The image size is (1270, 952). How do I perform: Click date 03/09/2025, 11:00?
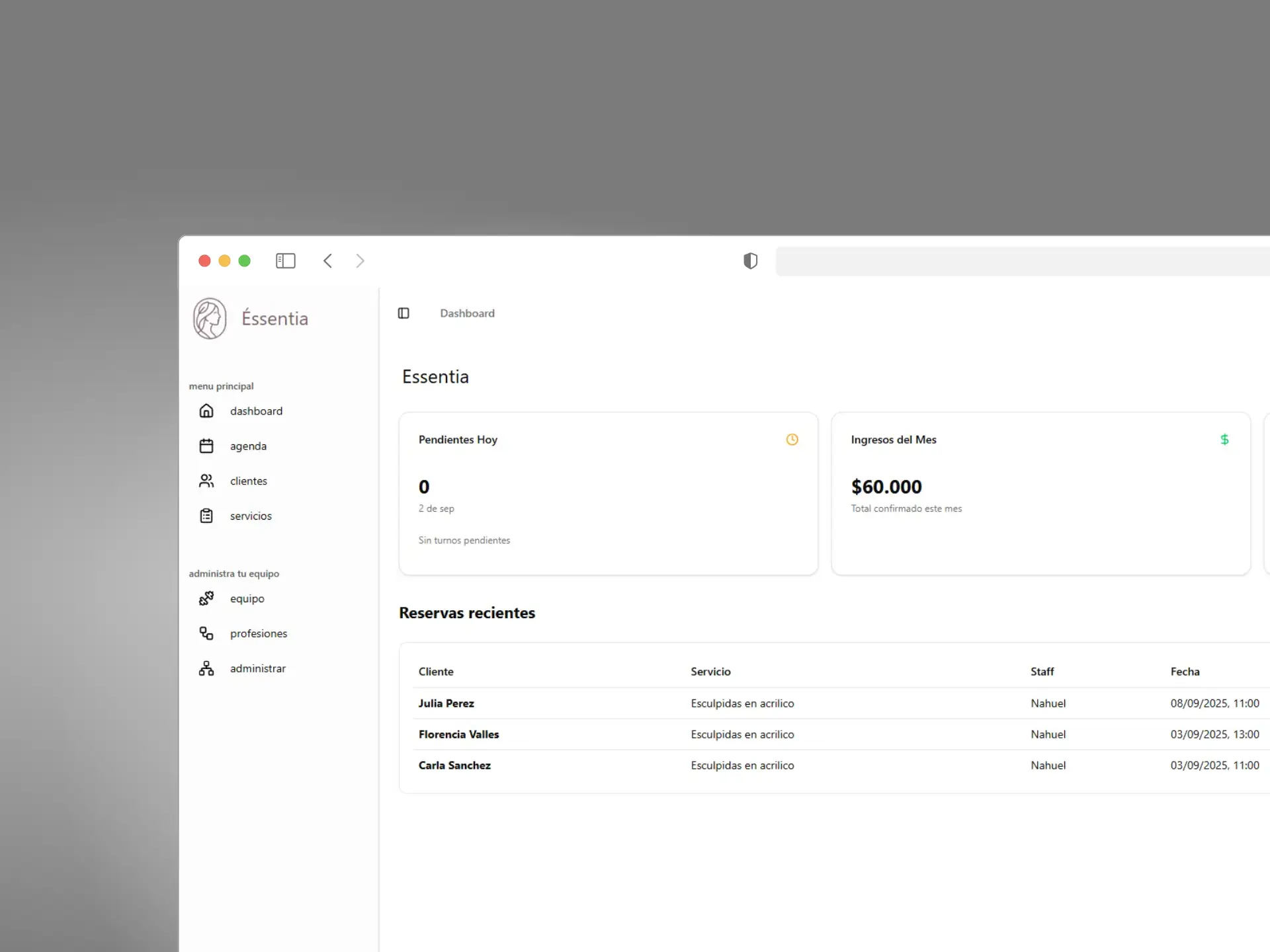[x=1214, y=766]
